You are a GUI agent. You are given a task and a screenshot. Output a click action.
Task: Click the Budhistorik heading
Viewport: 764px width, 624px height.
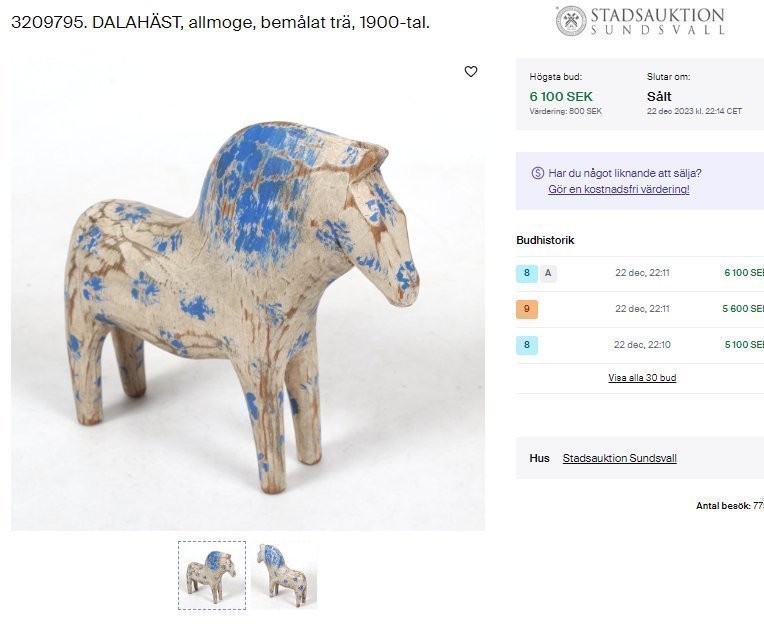coord(545,240)
